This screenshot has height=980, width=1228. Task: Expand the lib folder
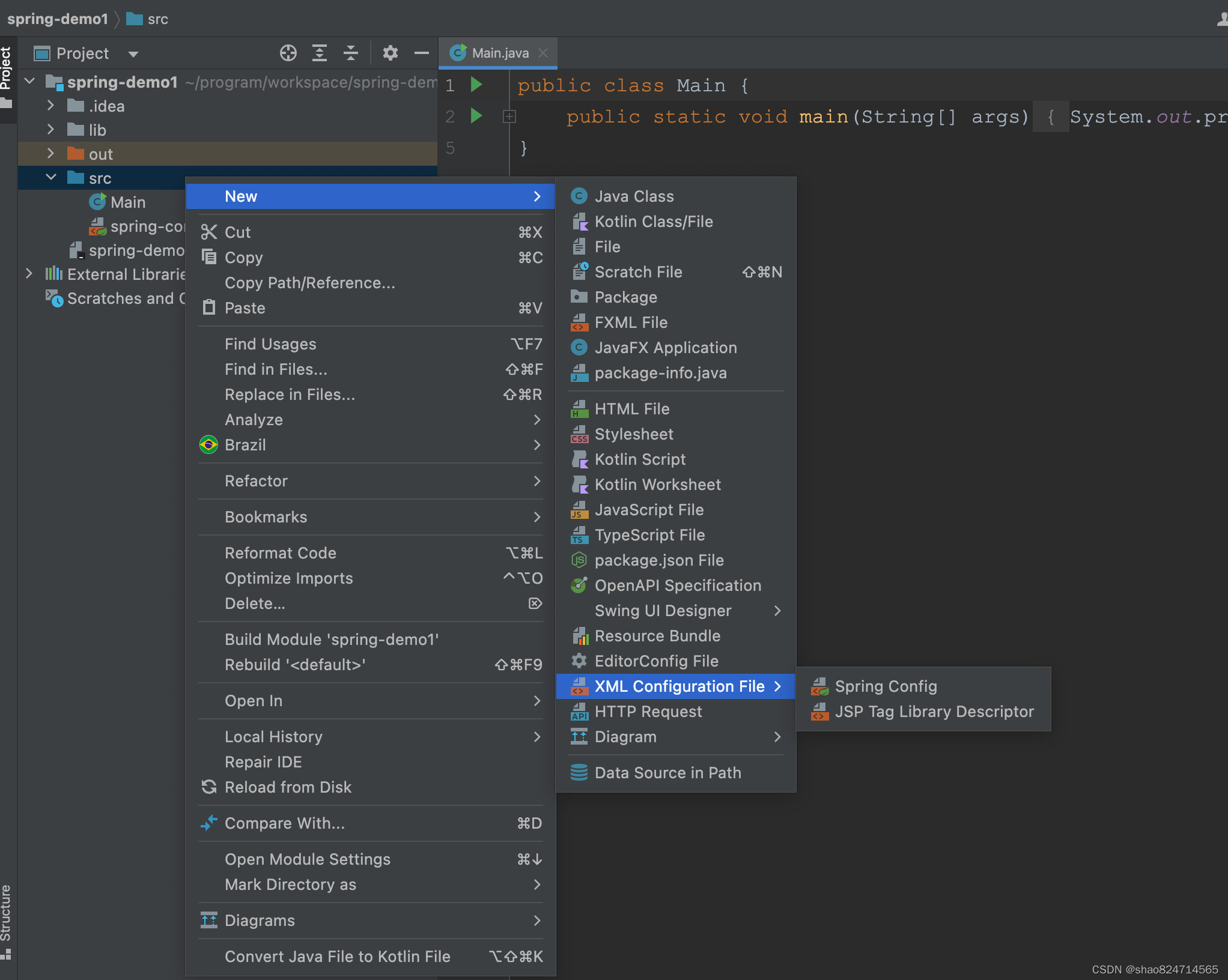50,130
